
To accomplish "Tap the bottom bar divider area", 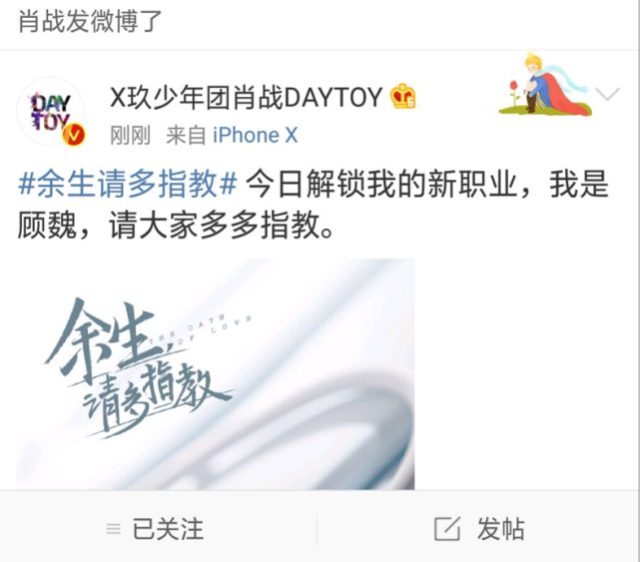I will pyautogui.click(x=317, y=529).
